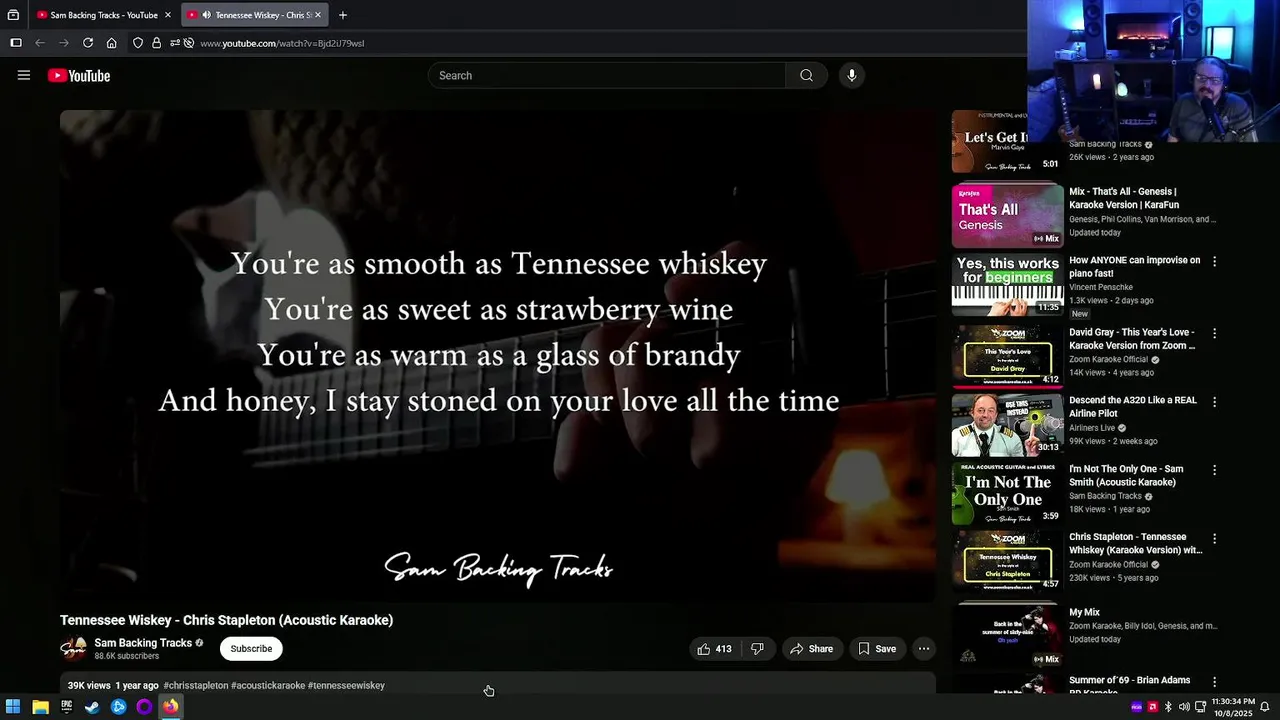Click the youtube.com address bar URL
The height and width of the screenshot is (720, 1280).
[282, 43]
